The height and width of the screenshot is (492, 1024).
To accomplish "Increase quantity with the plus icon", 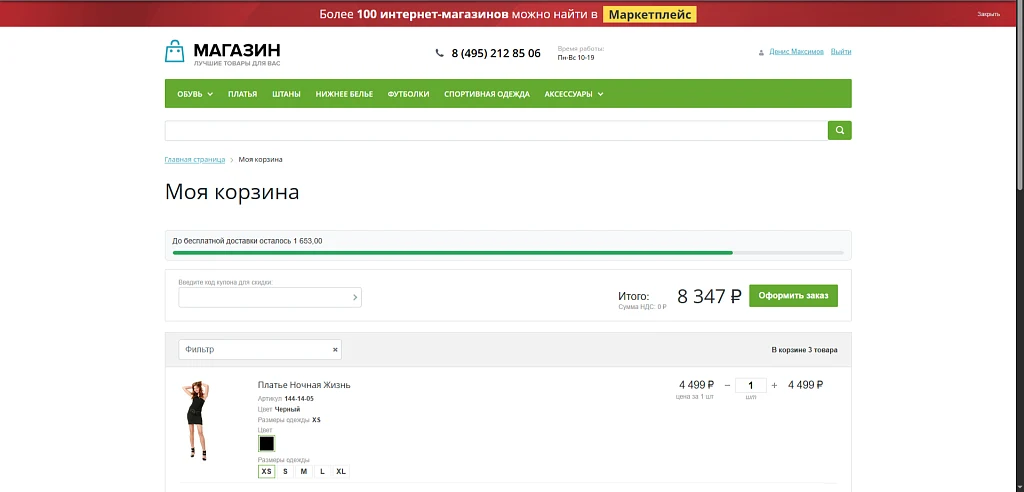I will (775, 385).
